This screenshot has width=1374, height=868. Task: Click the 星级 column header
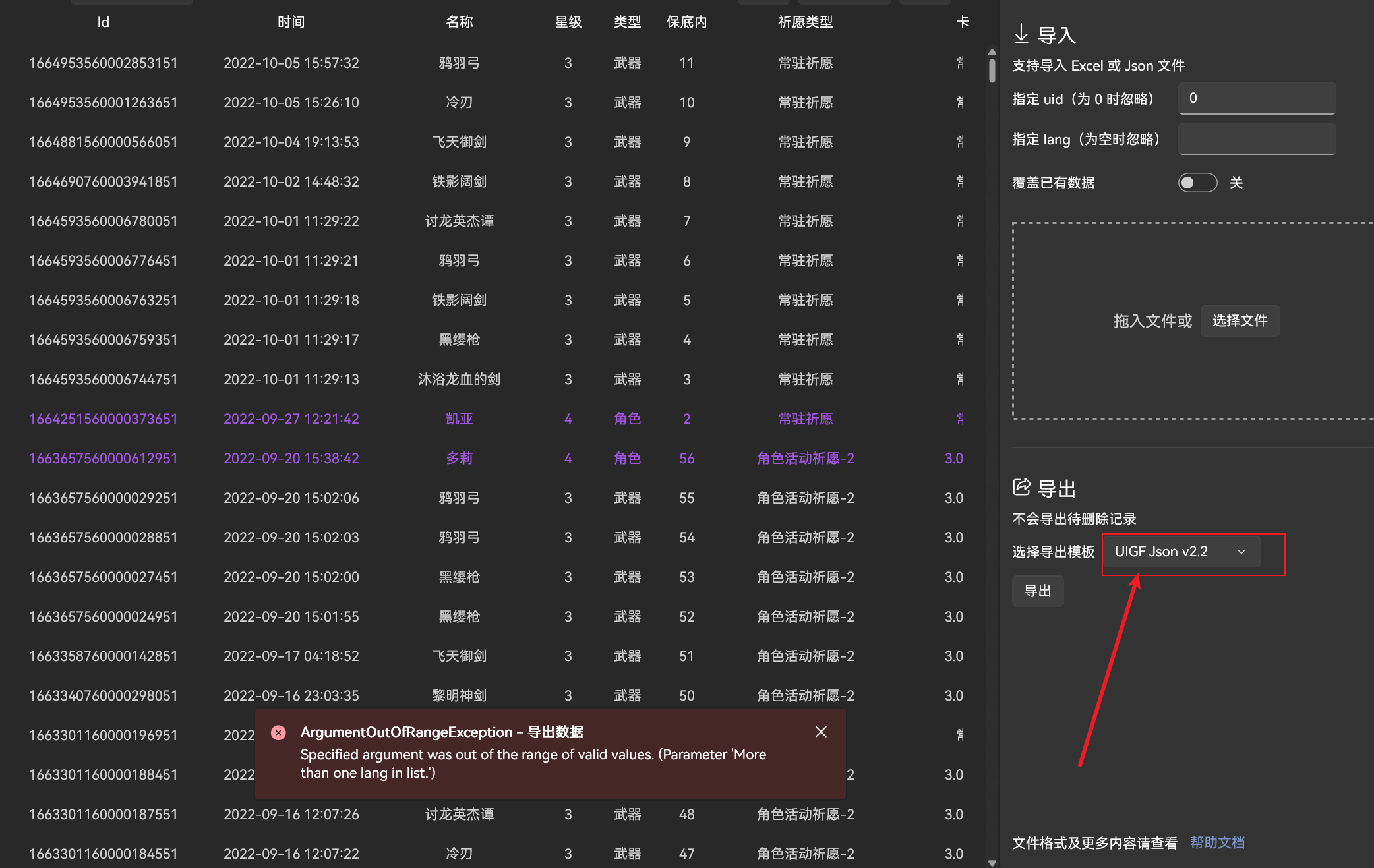click(x=568, y=22)
